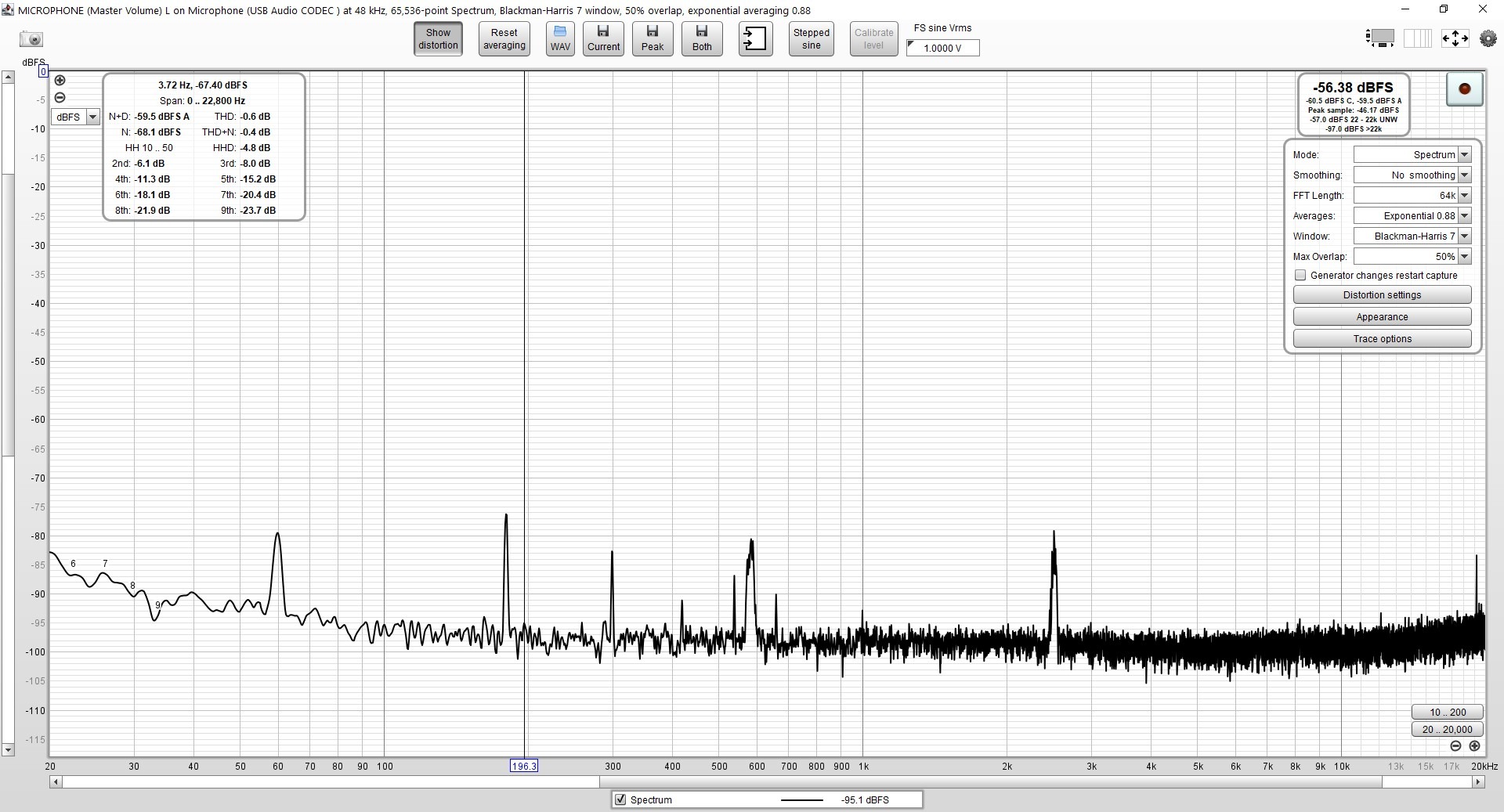
Task: Click the FS sine Vrms input field
Action: pyautogui.click(x=943, y=48)
